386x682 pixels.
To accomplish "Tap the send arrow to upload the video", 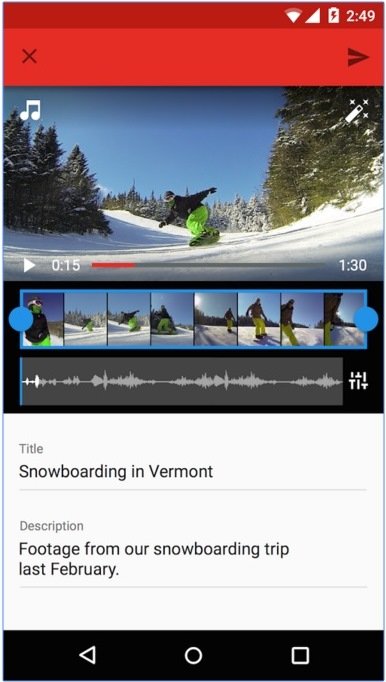I will point(358,57).
